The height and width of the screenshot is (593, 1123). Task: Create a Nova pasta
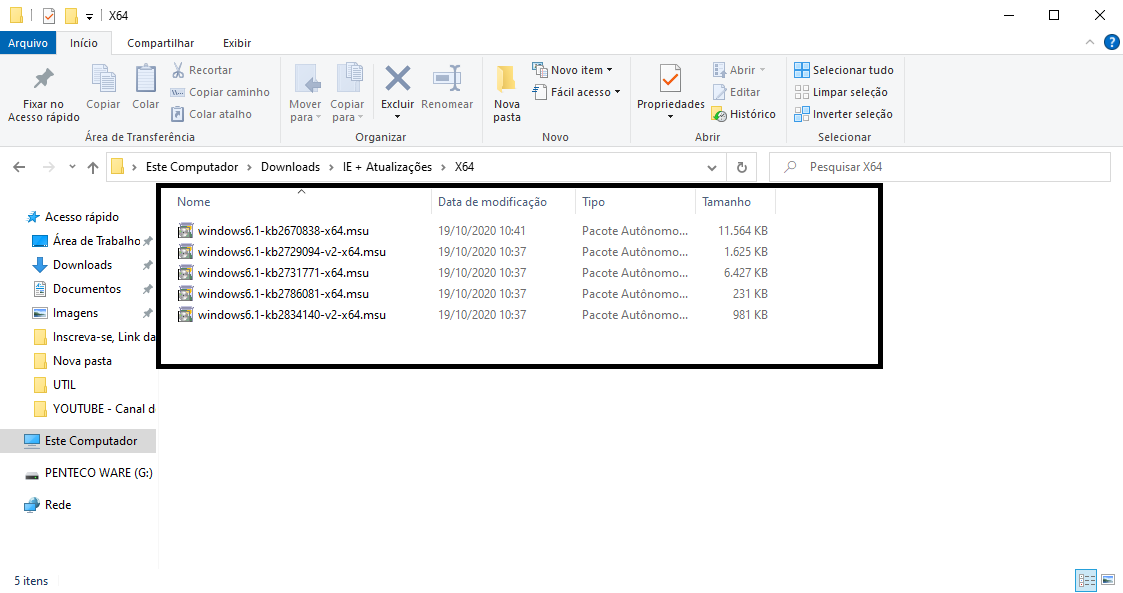pos(507,93)
